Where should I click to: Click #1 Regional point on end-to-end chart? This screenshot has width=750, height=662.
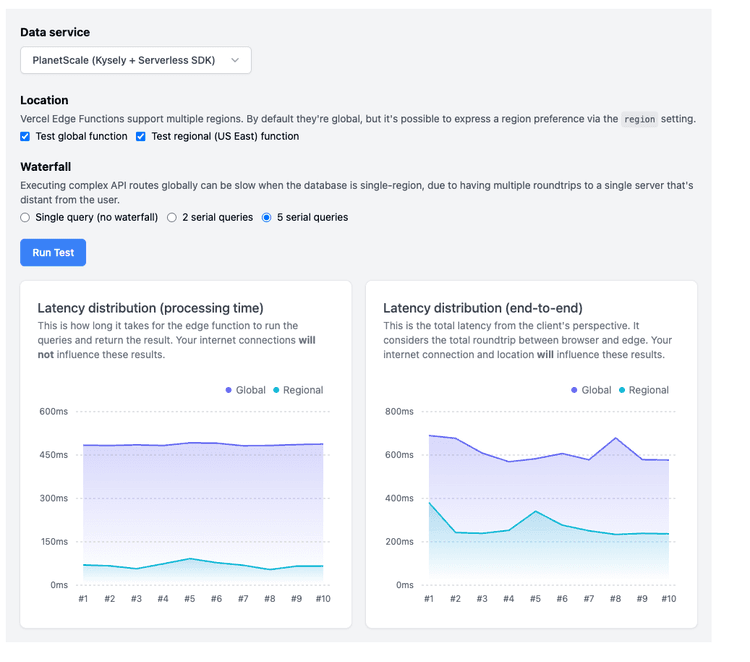pos(429,503)
